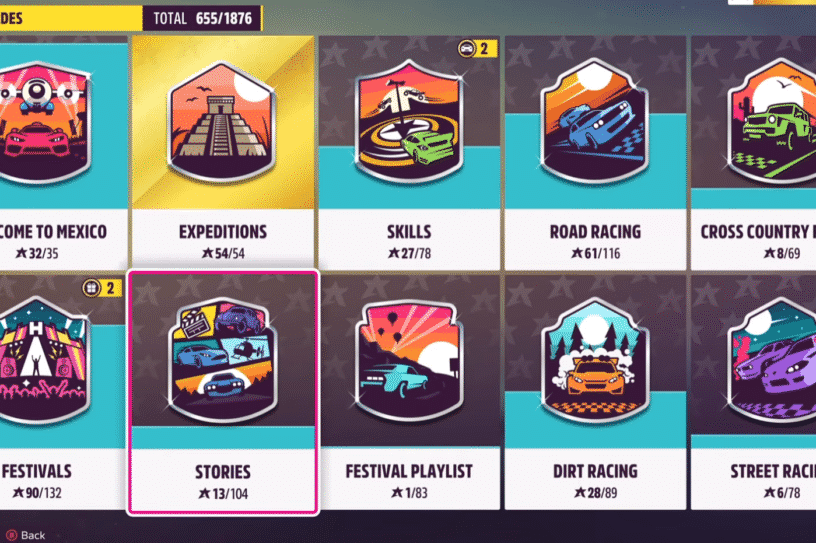Open the Stories film clapper badge
This screenshot has height=543, width=816.
click(223, 360)
